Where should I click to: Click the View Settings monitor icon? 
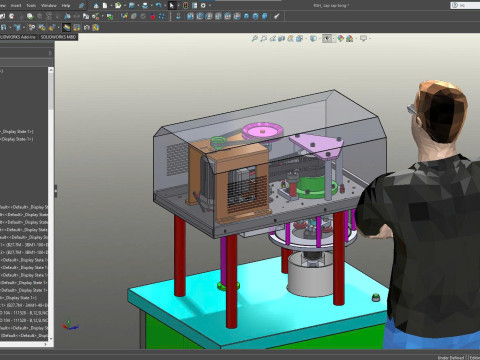[363, 38]
